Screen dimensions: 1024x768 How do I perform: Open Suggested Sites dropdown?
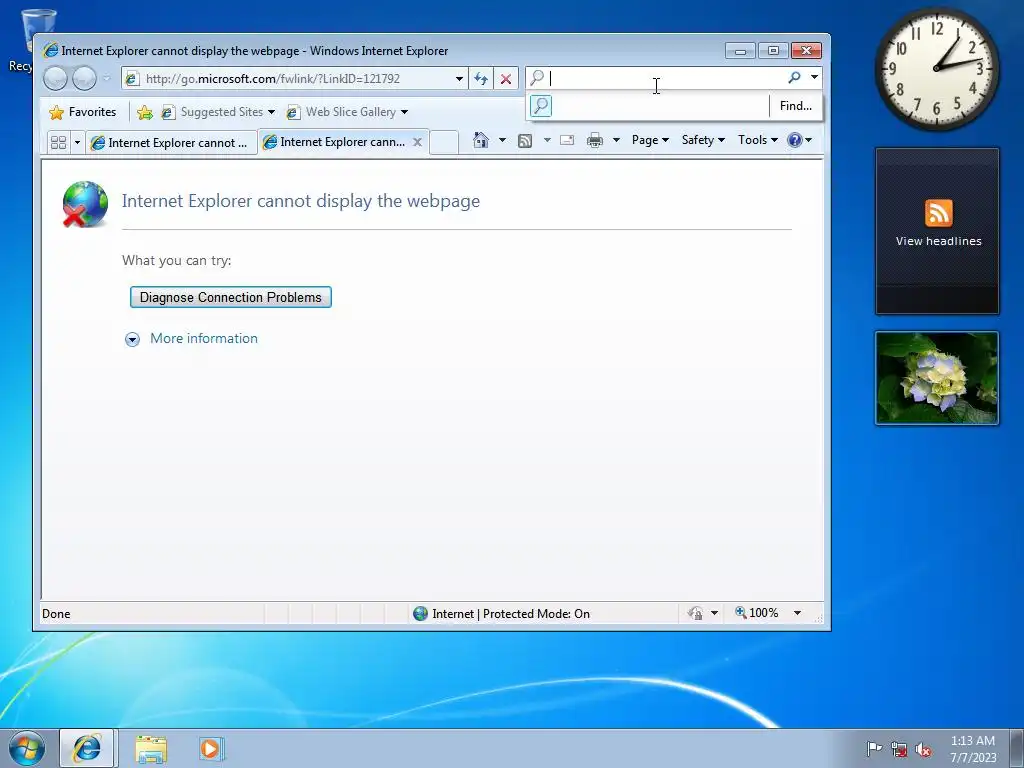point(218,112)
